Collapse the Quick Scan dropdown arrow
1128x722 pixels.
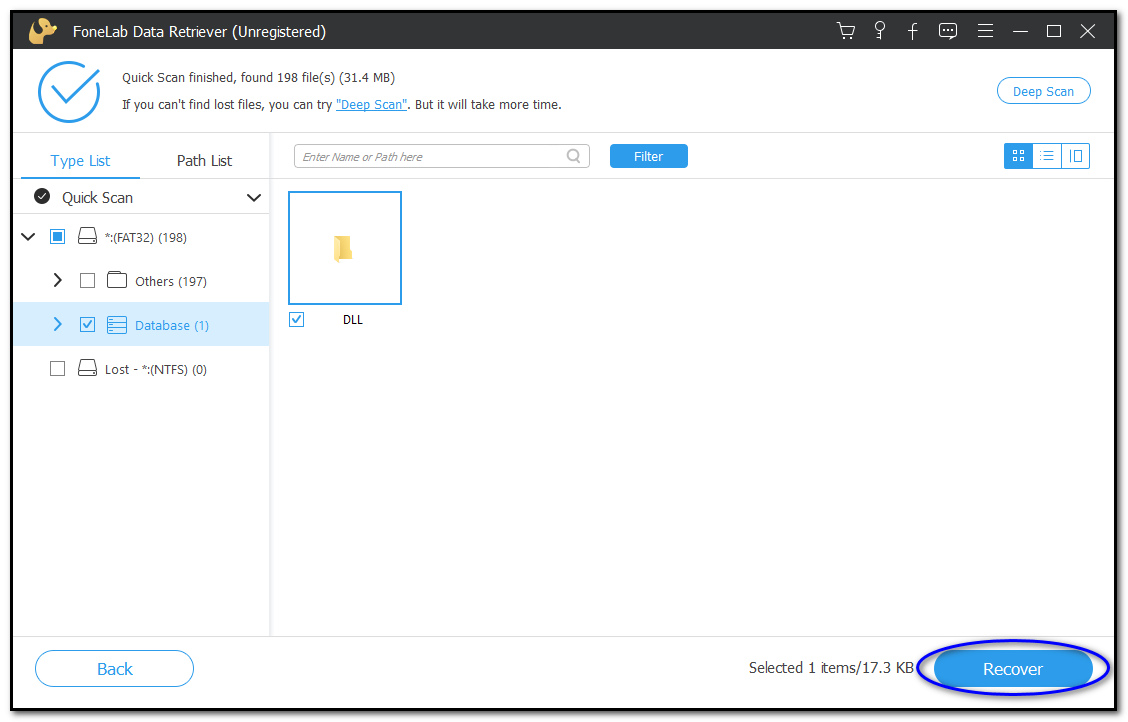254,198
